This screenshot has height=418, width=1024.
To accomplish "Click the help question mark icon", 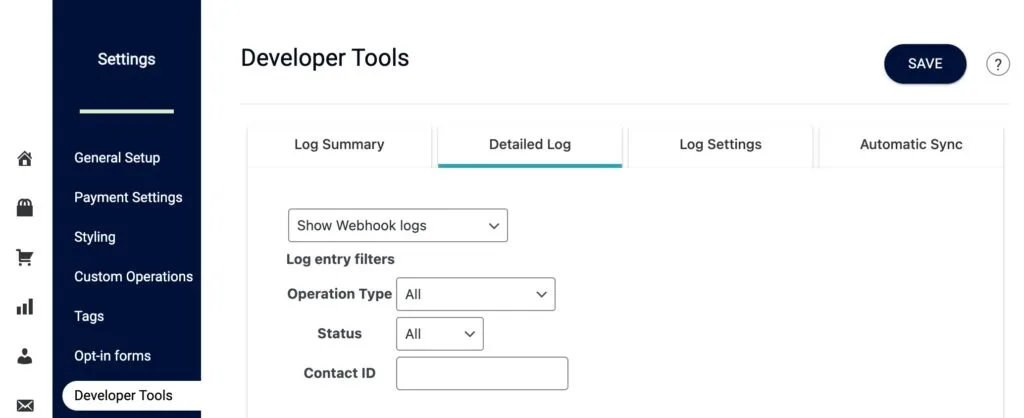I will [x=998, y=64].
